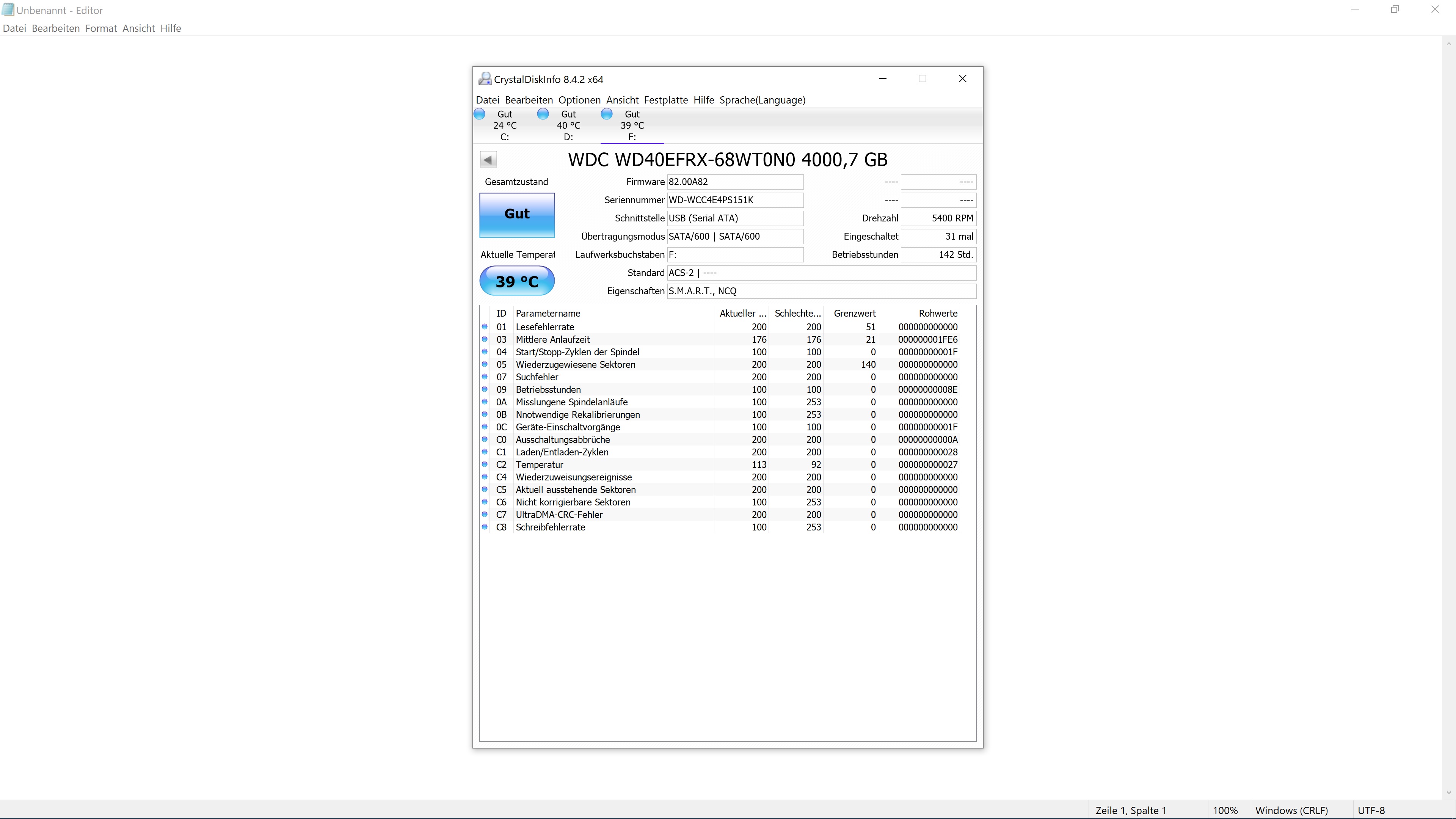Open the Festplatte menu
The height and width of the screenshot is (819, 1456).
tap(666, 100)
